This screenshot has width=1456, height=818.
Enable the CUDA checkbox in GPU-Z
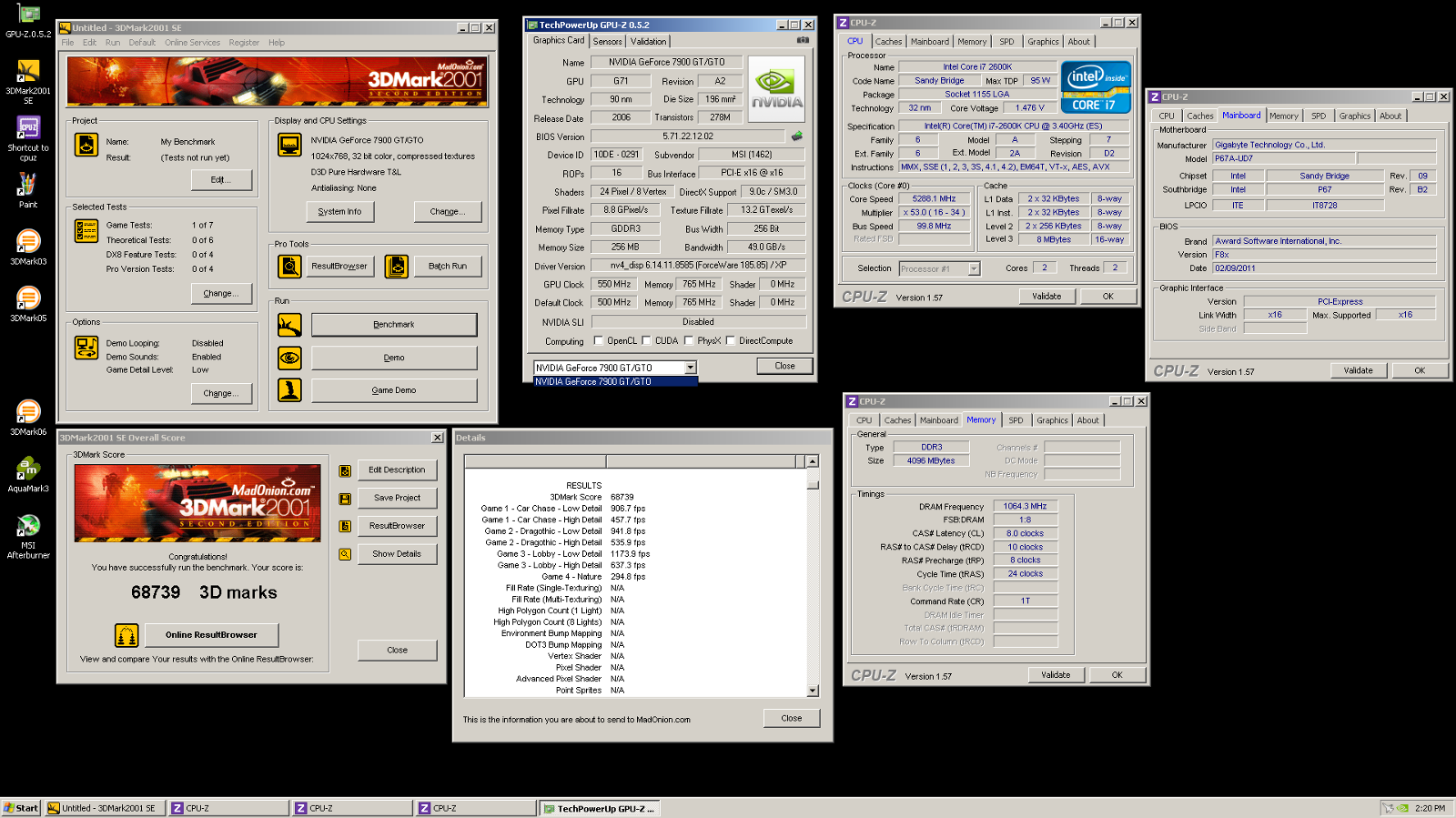tap(646, 340)
